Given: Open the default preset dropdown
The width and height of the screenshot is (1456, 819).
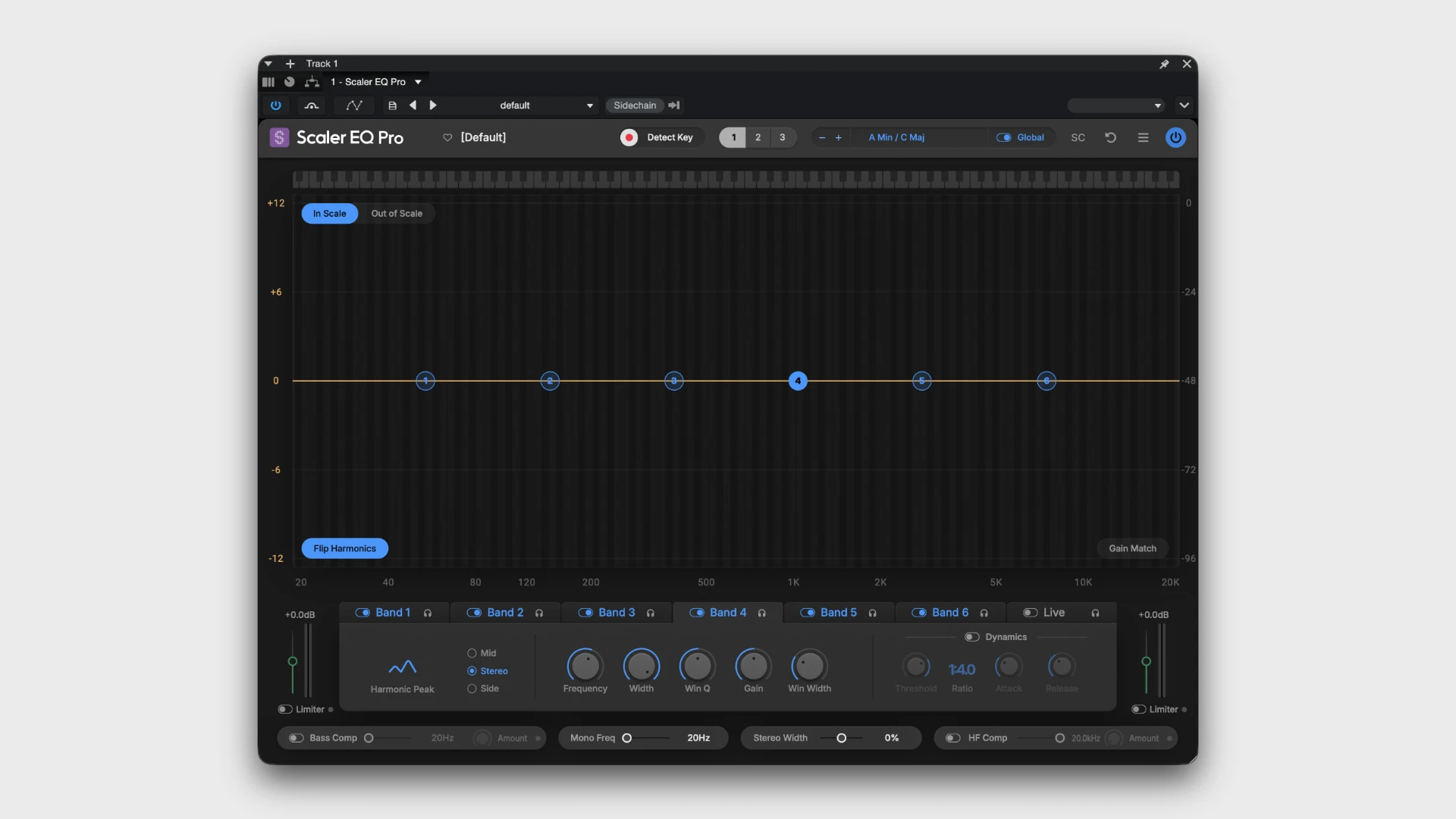Looking at the screenshot, I should point(520,105).
